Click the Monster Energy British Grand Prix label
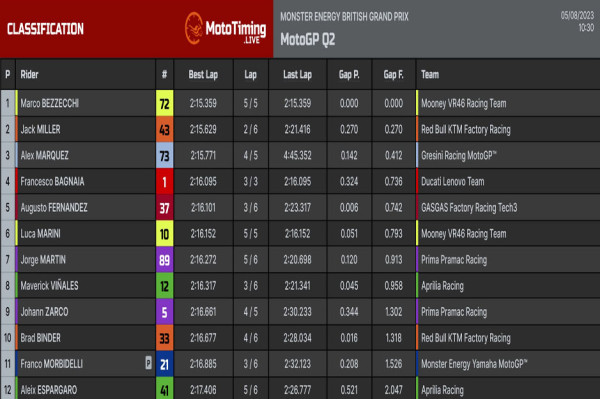Image resolution: width=600 pixels, height=399 pixels. pyautogui.click(x=344, y=16)
